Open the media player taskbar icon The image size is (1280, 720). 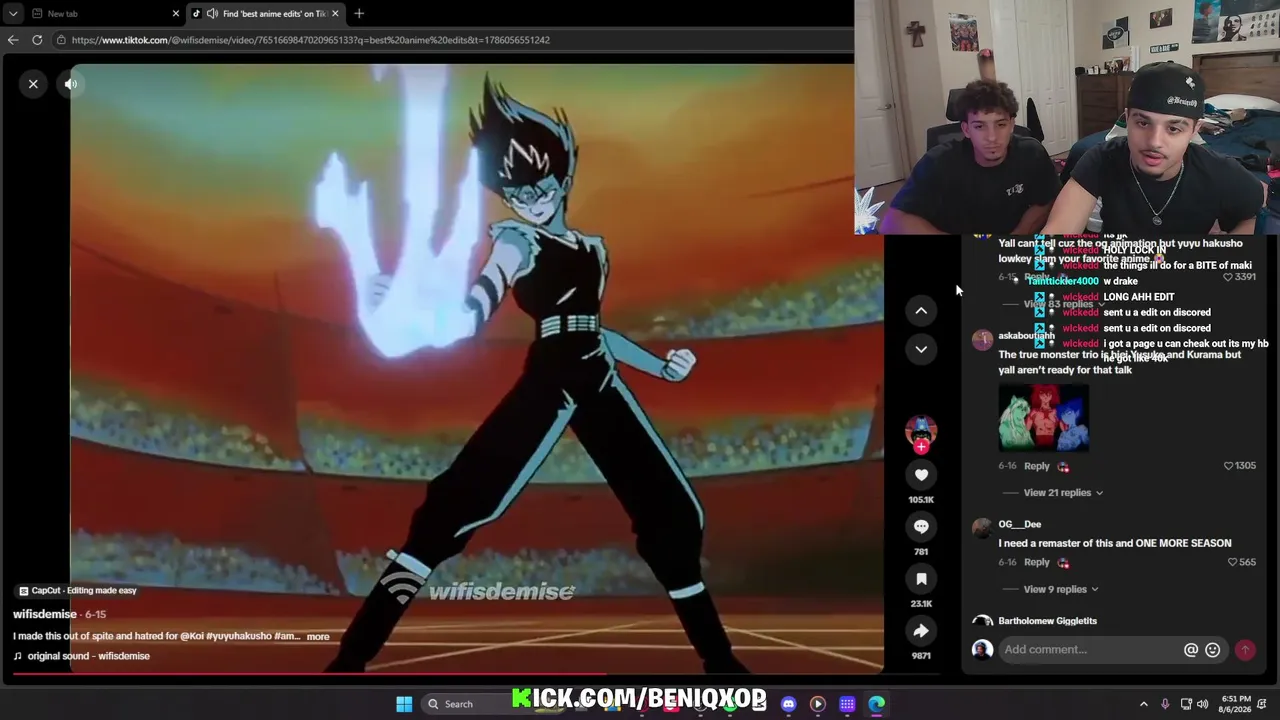tap(817, 704)
